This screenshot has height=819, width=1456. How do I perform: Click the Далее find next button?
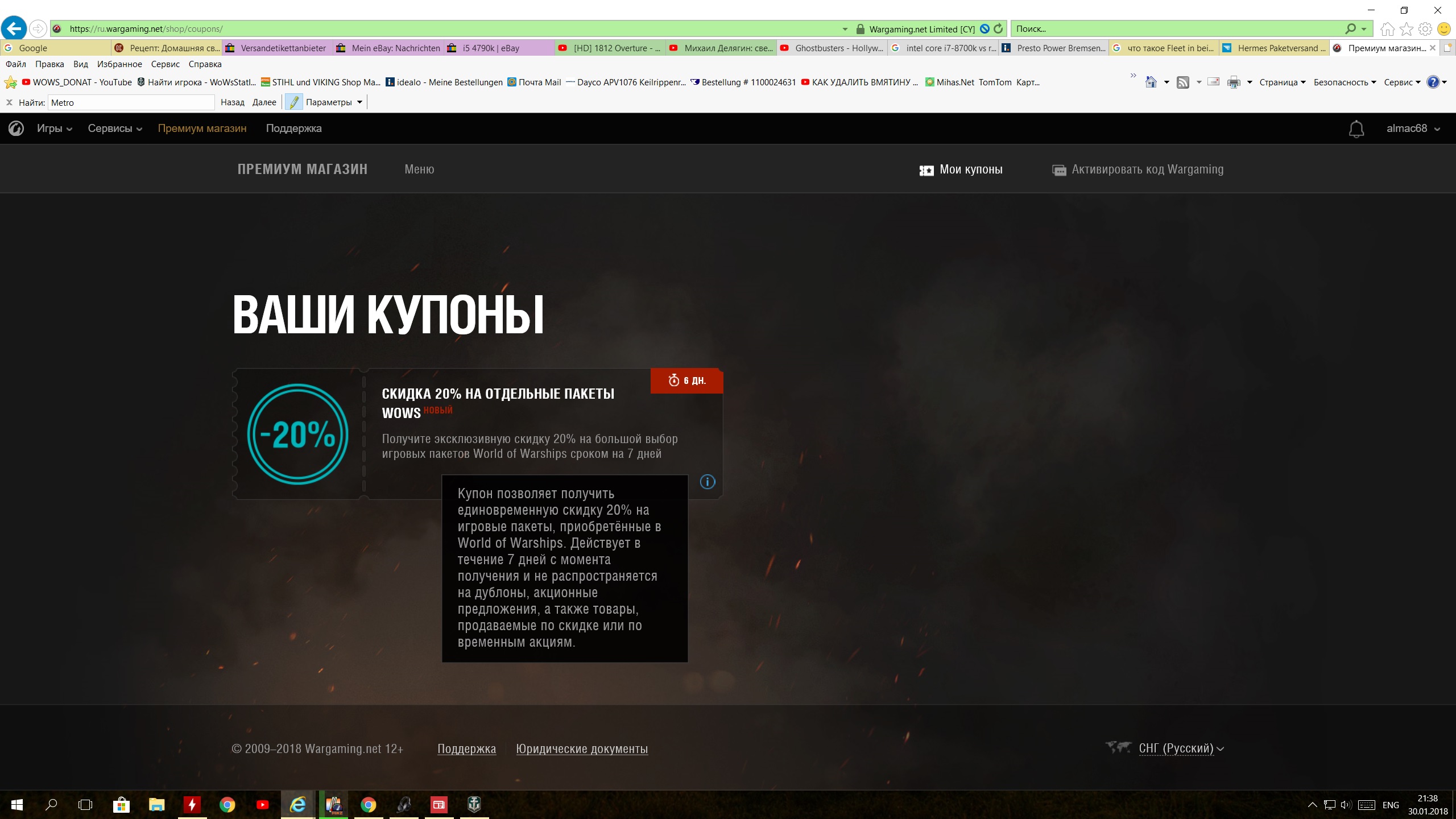(x=264, y=102)
